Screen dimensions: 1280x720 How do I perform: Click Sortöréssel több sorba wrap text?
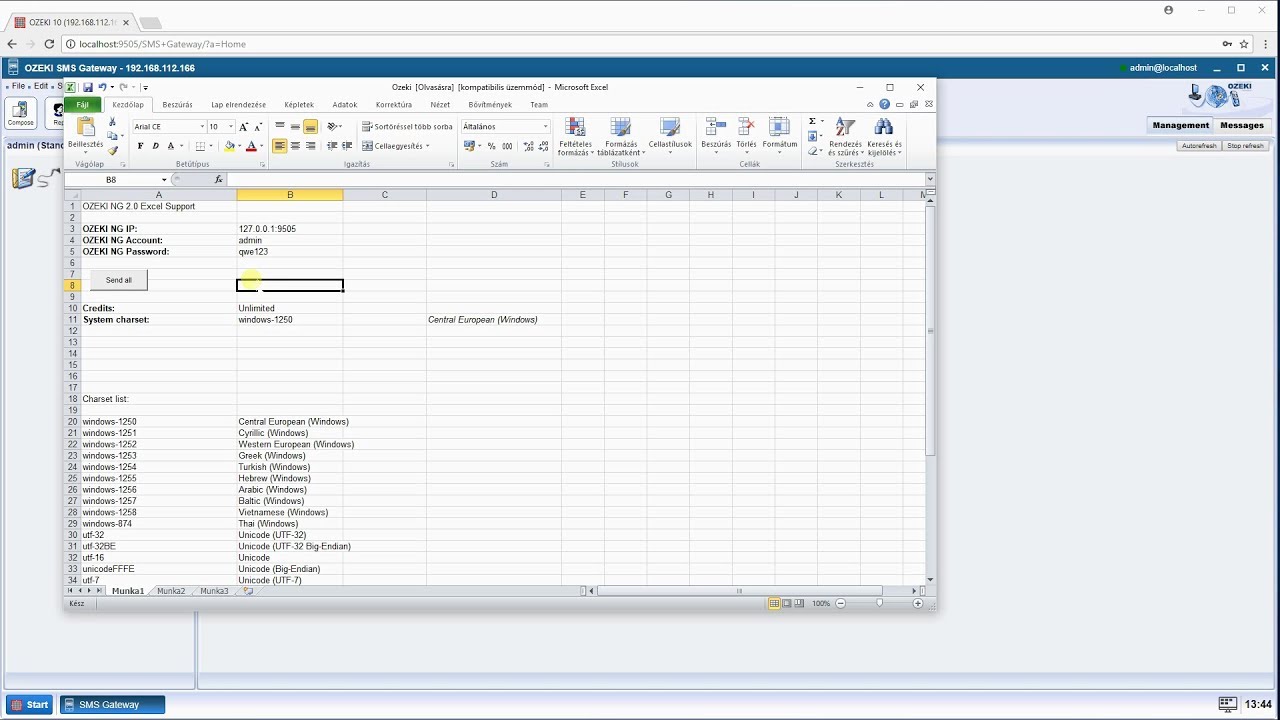click(407, 127)
